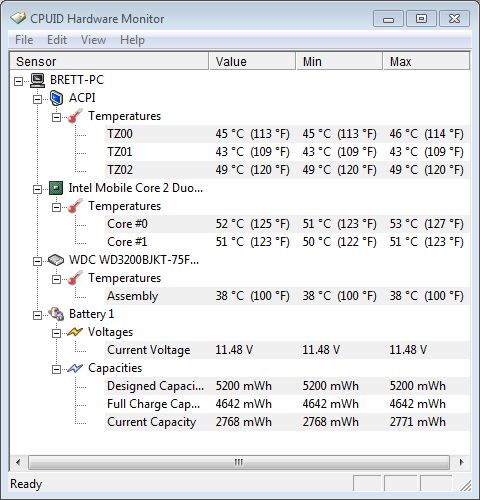Click the Intel Core 2 Duo chip icon
Viewport: 480px width, 500px height.
[56, 188]
